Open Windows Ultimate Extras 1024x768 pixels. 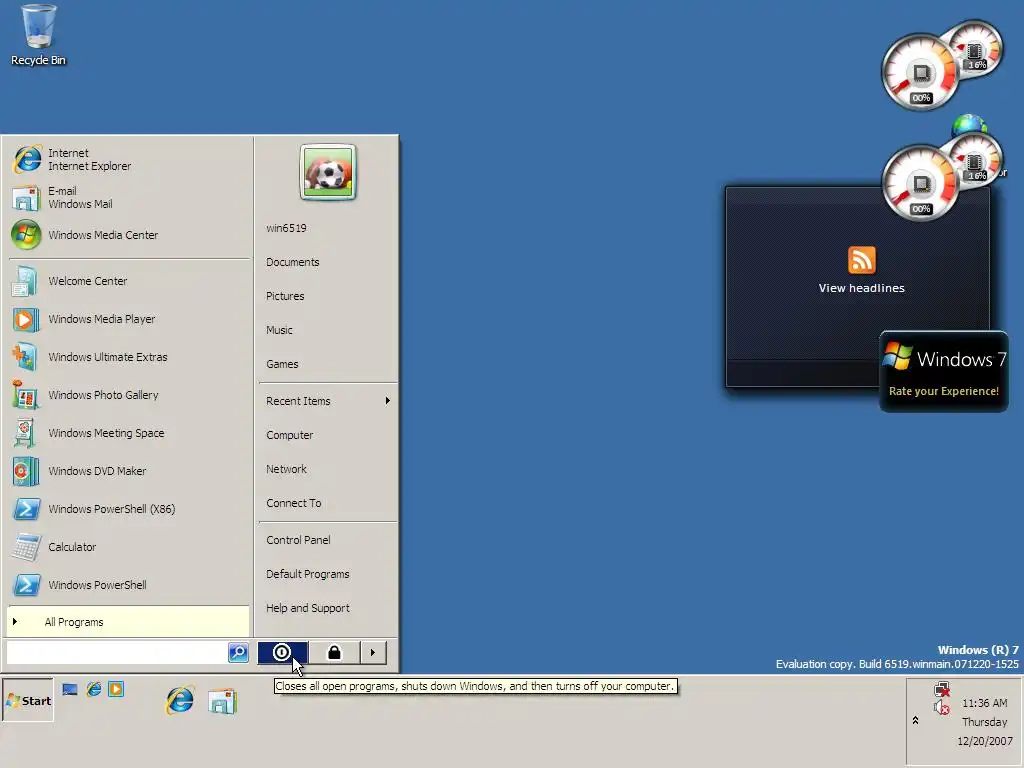click(x=129, y=357)
